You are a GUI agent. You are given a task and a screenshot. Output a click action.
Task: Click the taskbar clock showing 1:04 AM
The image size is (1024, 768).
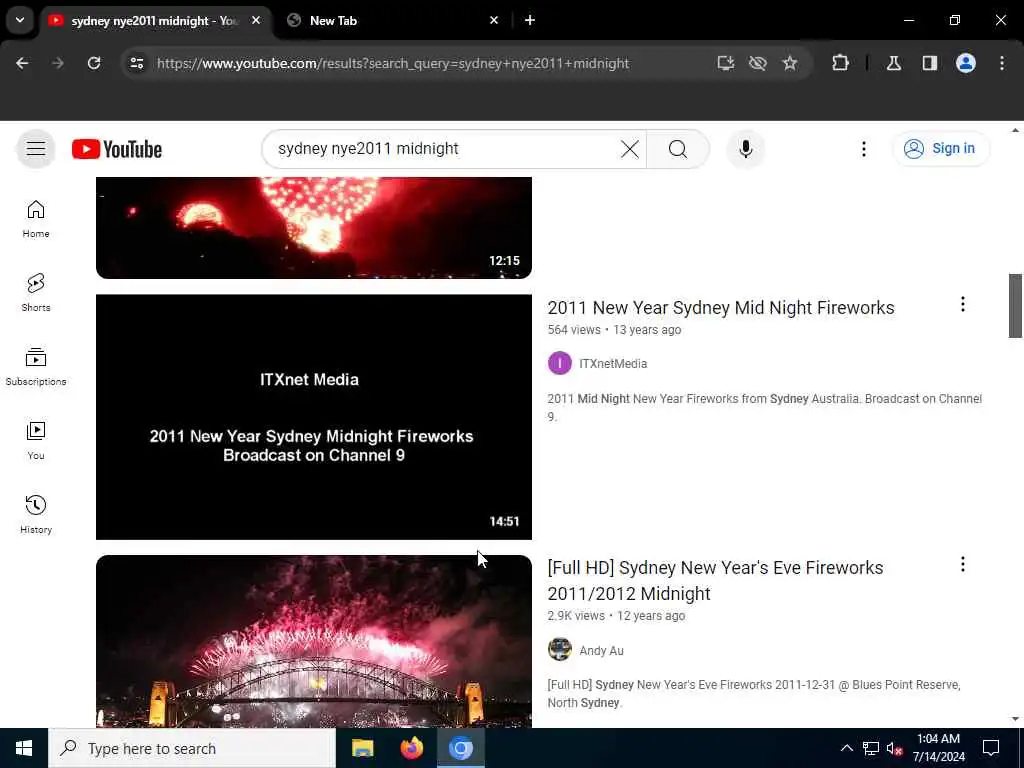tap(938, 748)
